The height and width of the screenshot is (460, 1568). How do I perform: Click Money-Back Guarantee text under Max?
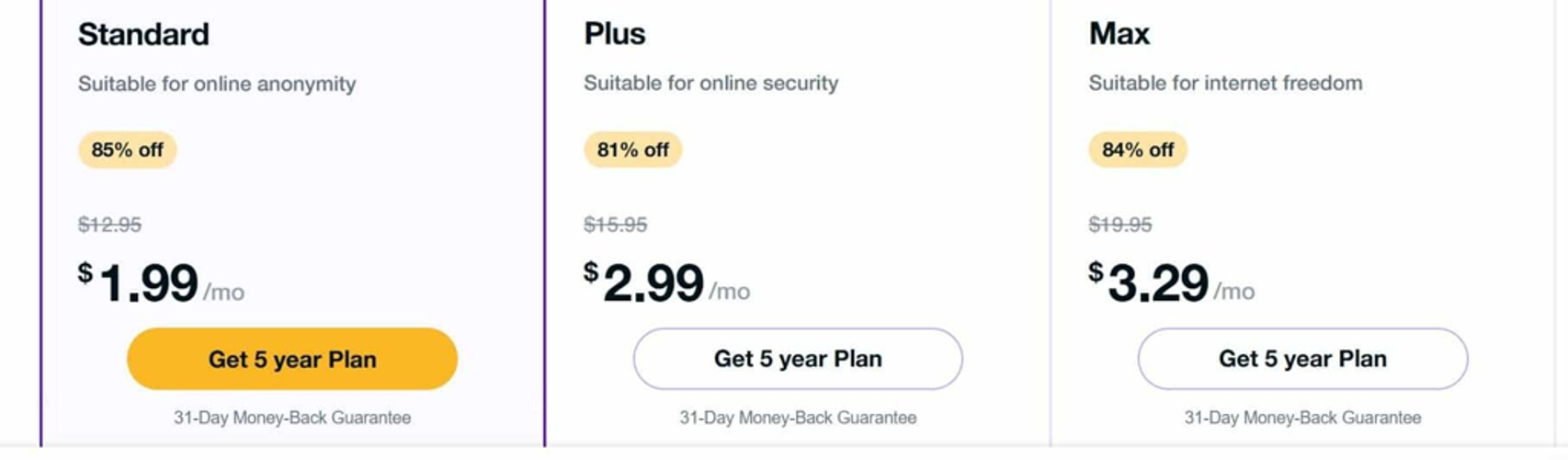[1302, 418]
